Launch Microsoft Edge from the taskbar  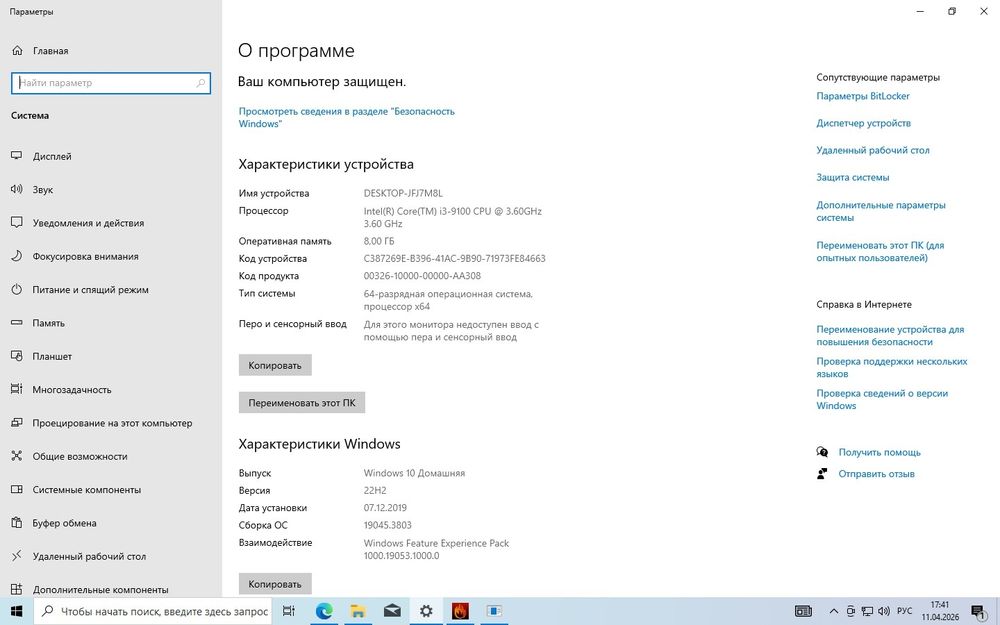[x=324, y=611]
